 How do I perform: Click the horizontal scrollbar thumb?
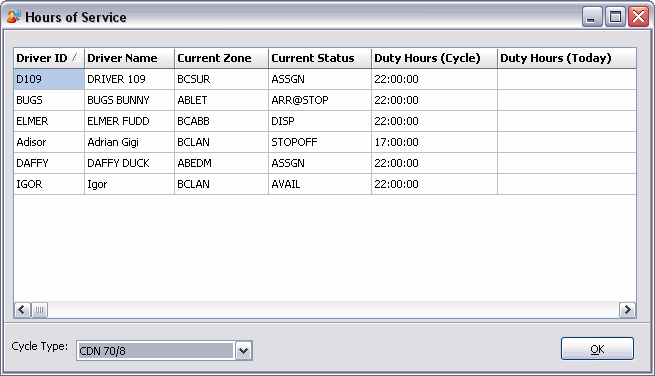point(39,310)
